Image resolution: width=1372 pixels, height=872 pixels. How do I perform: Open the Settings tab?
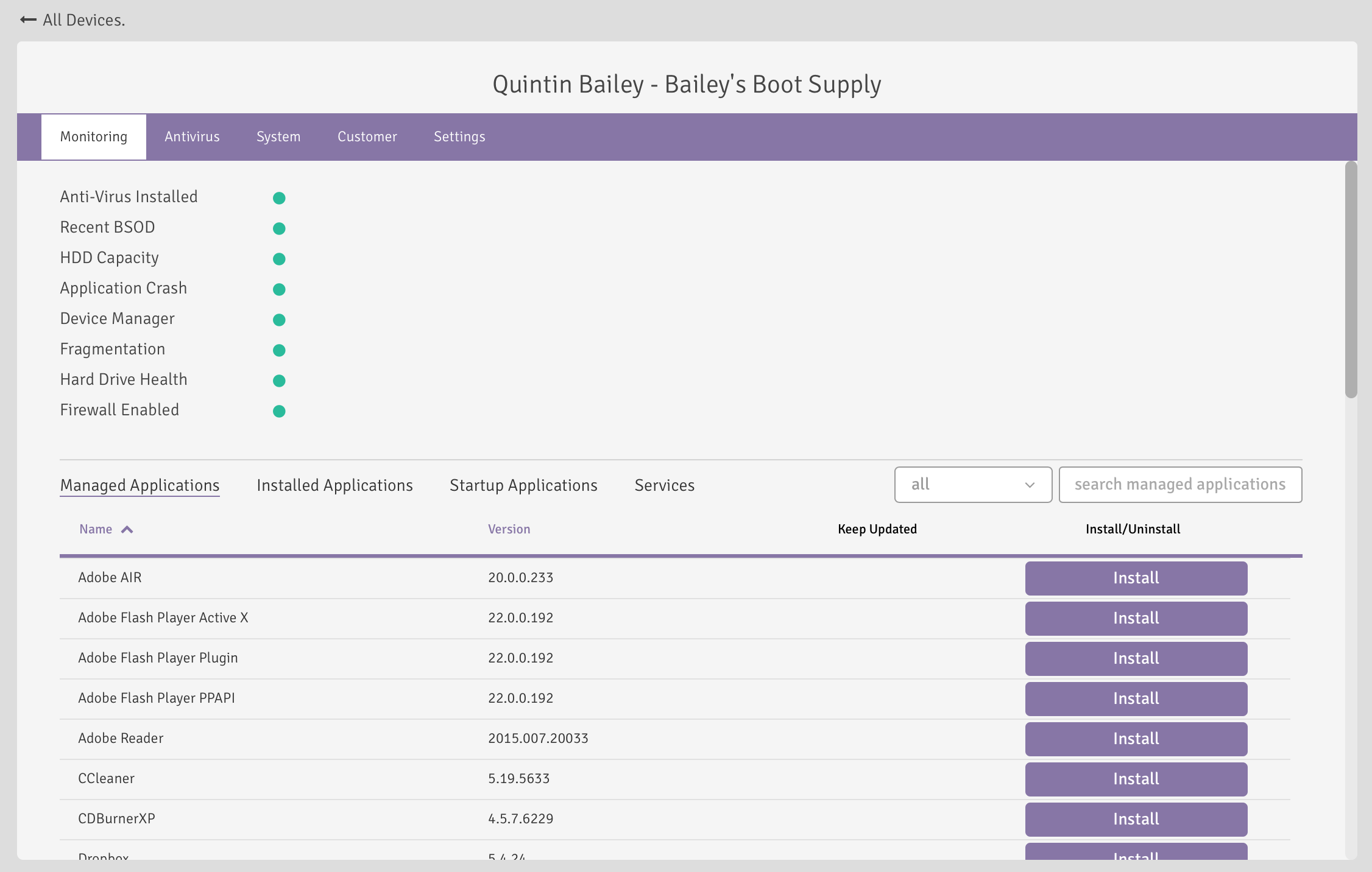tap(459, 136)
